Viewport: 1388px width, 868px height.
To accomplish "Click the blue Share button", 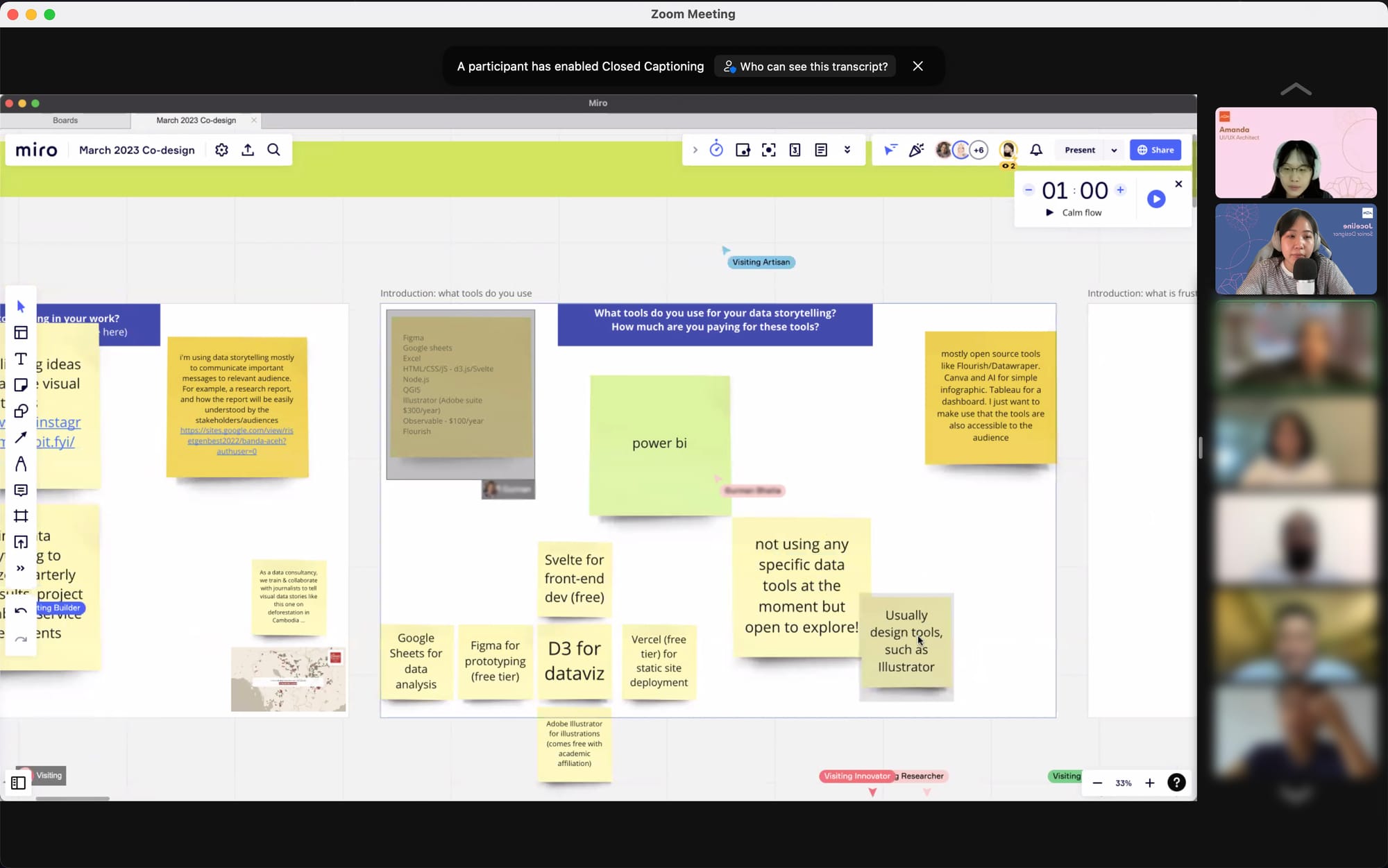I will click(x=1155, y=150).
